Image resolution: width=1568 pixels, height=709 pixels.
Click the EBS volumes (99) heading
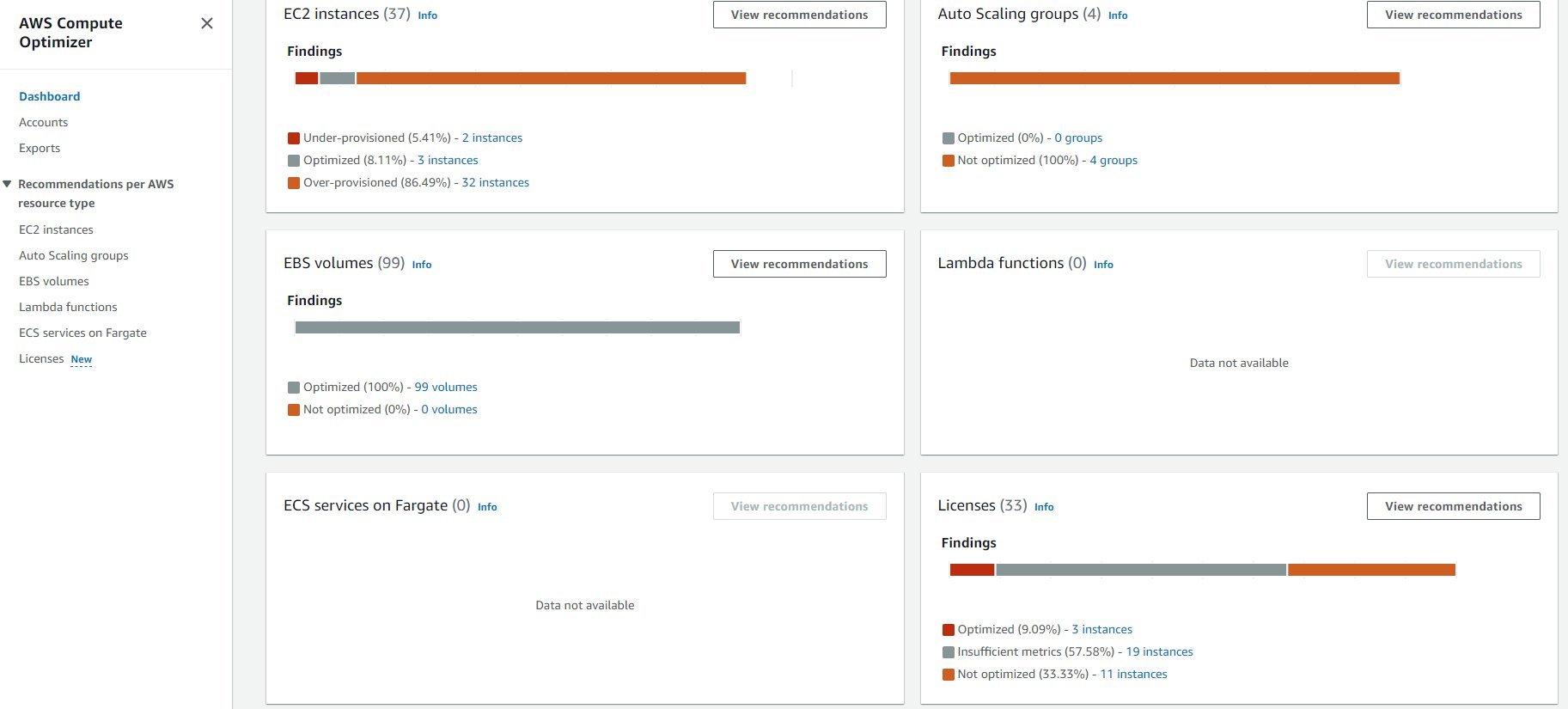point(344,263)
